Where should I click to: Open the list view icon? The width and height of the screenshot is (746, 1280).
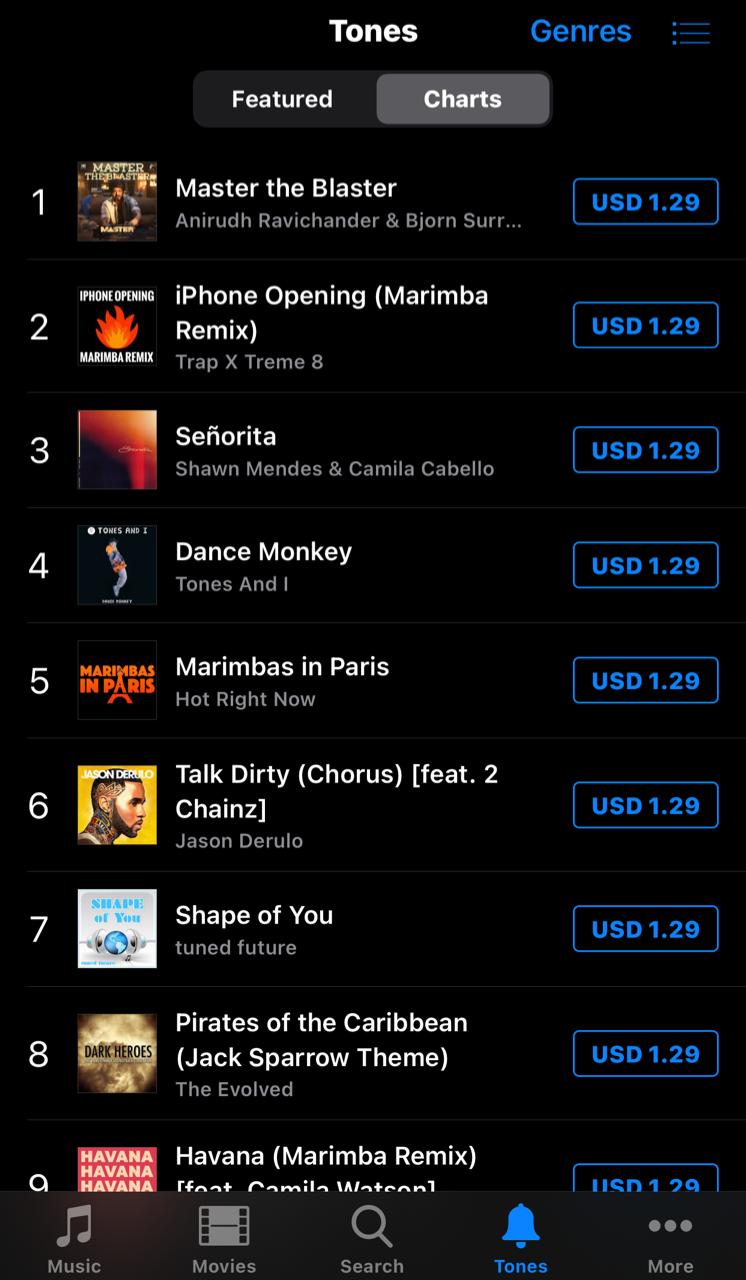[691, 32]
